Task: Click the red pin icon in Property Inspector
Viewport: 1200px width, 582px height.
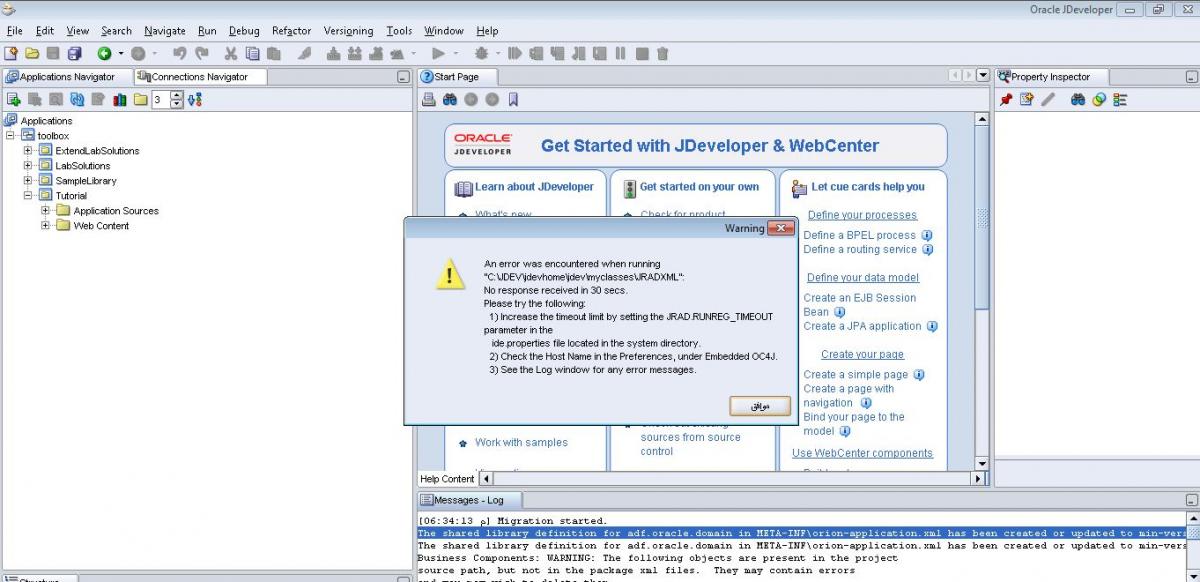Action: [1006, 99]
